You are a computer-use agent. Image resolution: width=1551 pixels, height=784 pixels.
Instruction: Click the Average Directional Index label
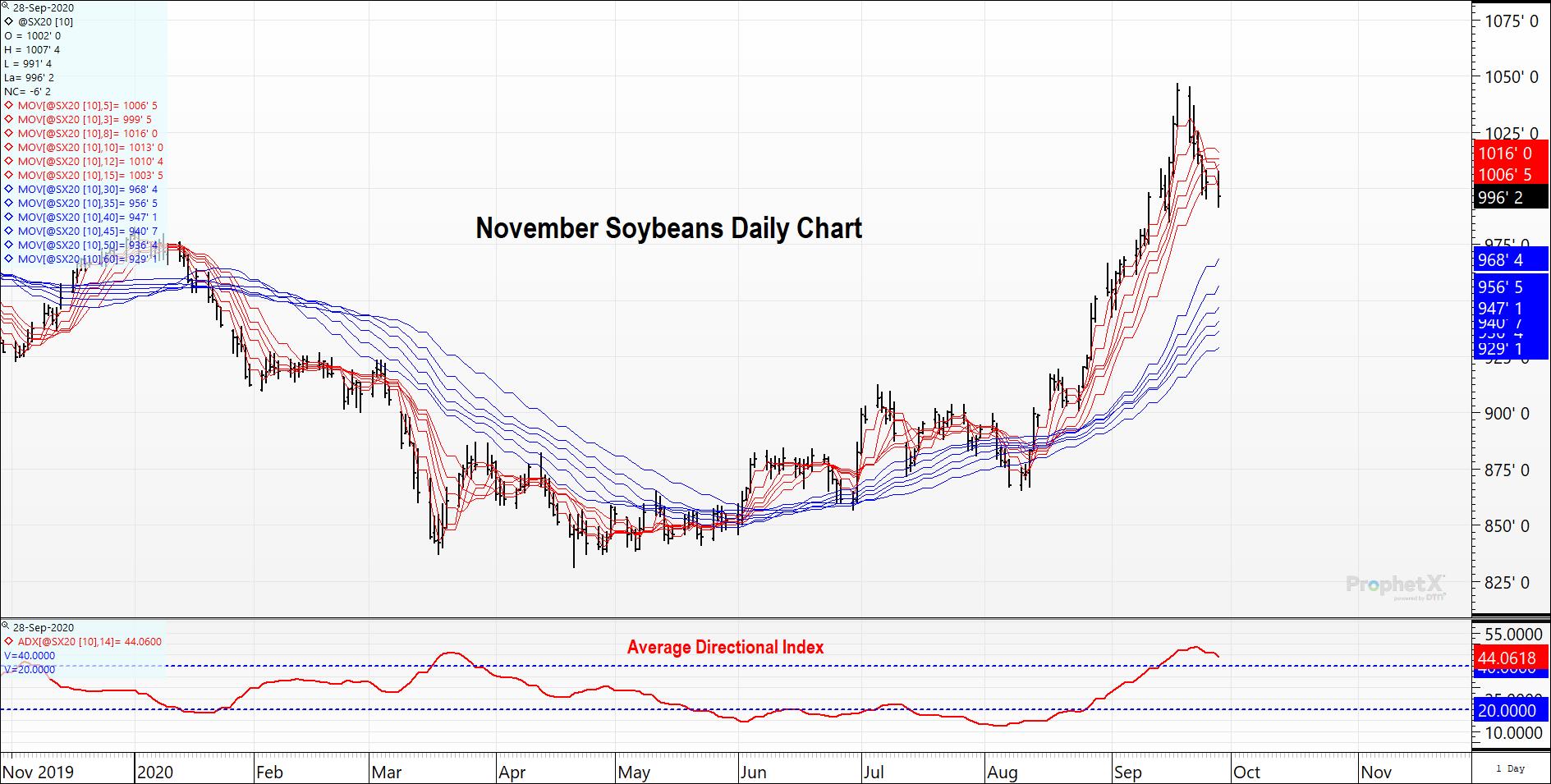coord(725,647)
